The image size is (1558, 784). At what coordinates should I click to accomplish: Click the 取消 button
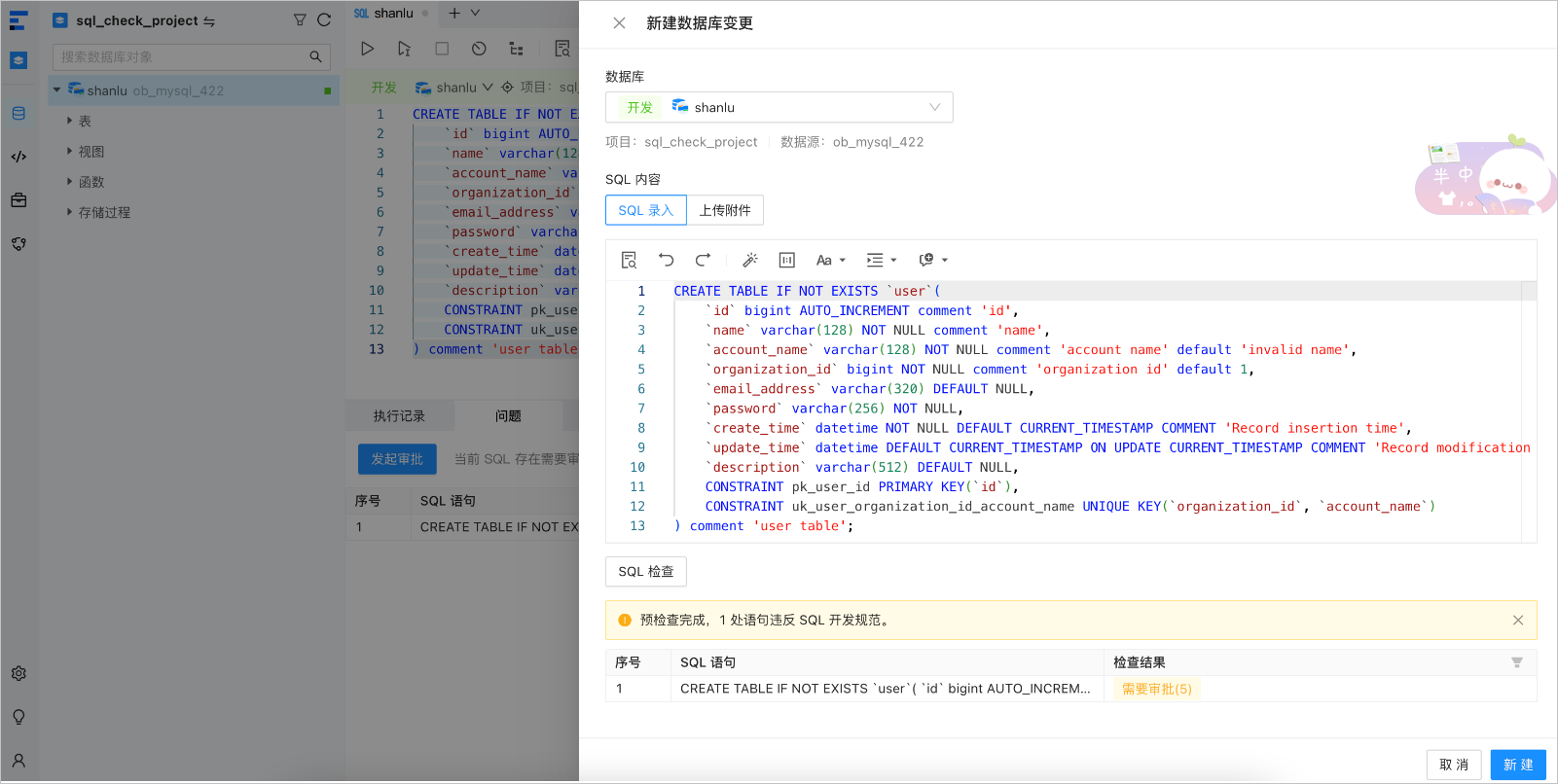[x=1454, y=765]
